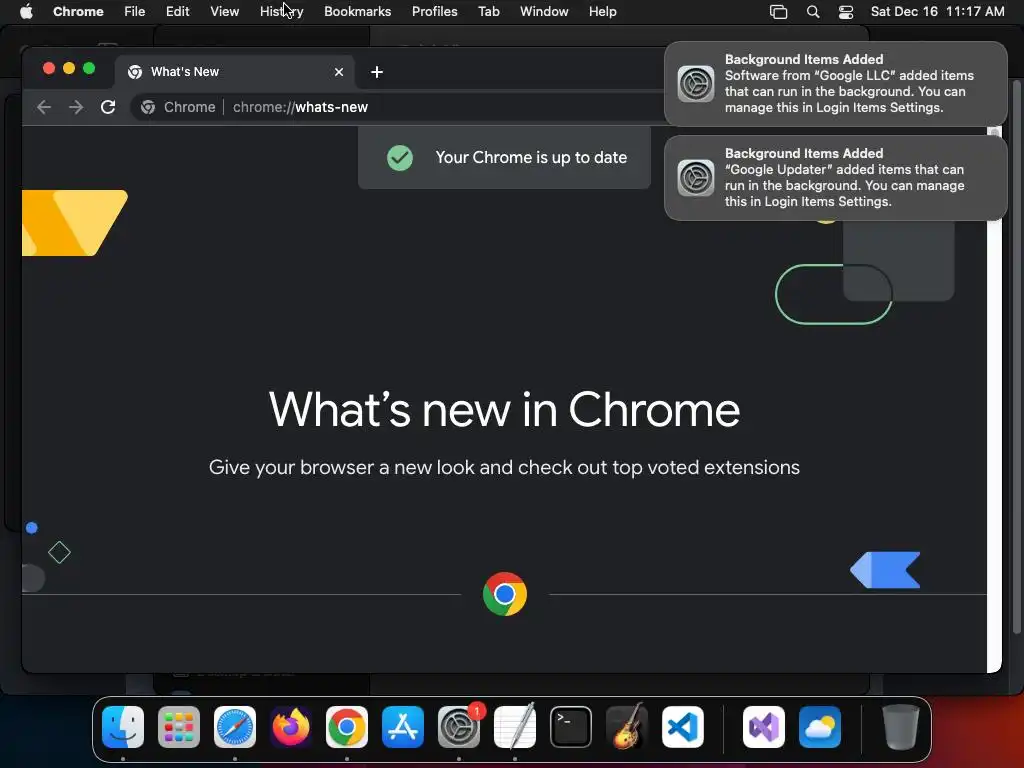Launch Terminal from the Dock

(571, 727)
